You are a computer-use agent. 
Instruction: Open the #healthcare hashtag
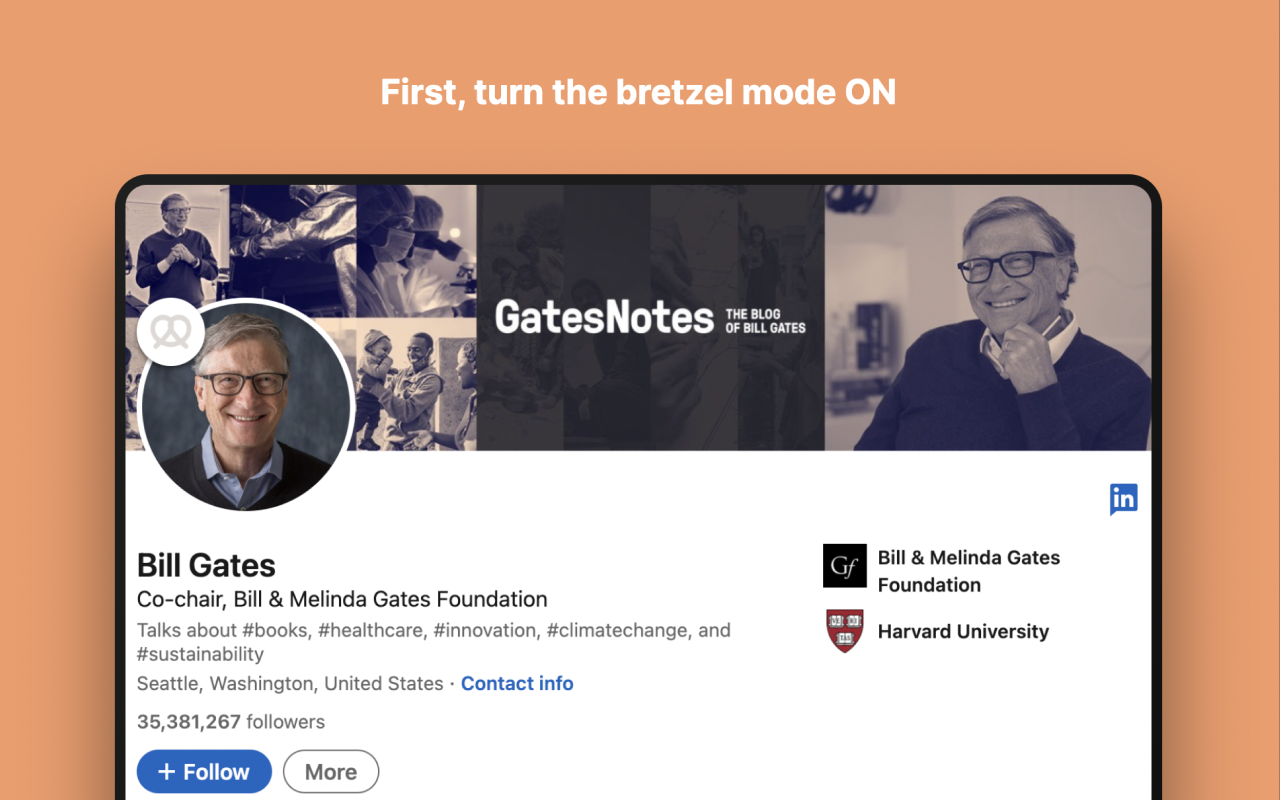372,631
